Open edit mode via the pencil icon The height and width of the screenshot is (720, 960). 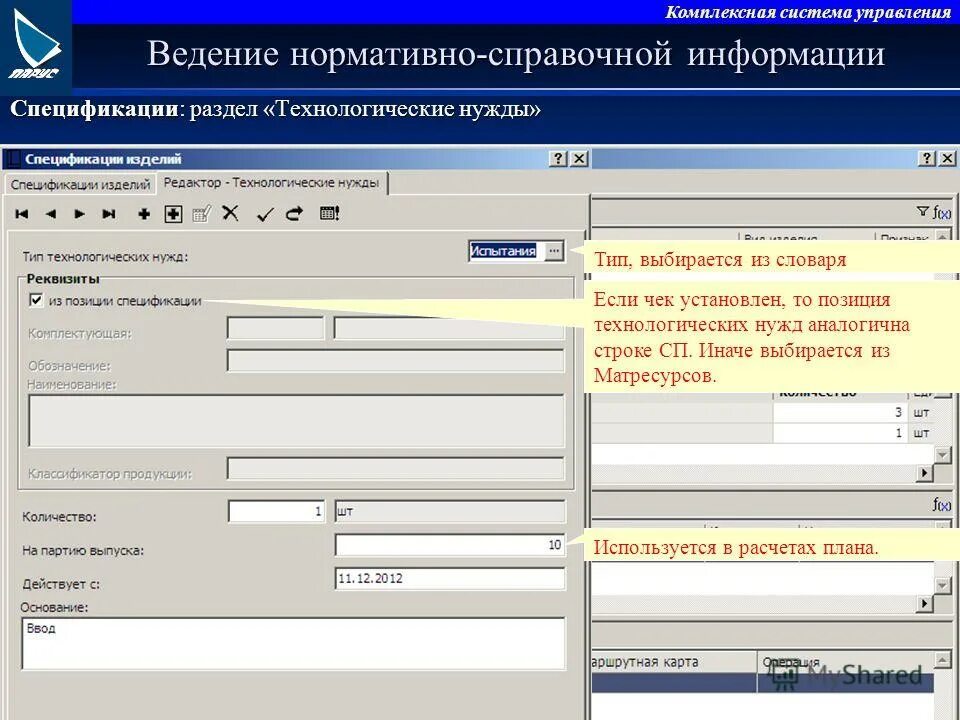(x=199, y=214)
